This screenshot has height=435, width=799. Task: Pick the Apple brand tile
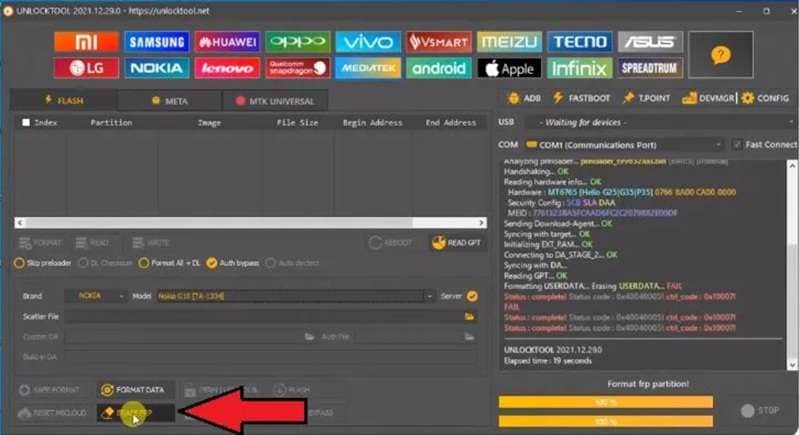pos(509,68)
